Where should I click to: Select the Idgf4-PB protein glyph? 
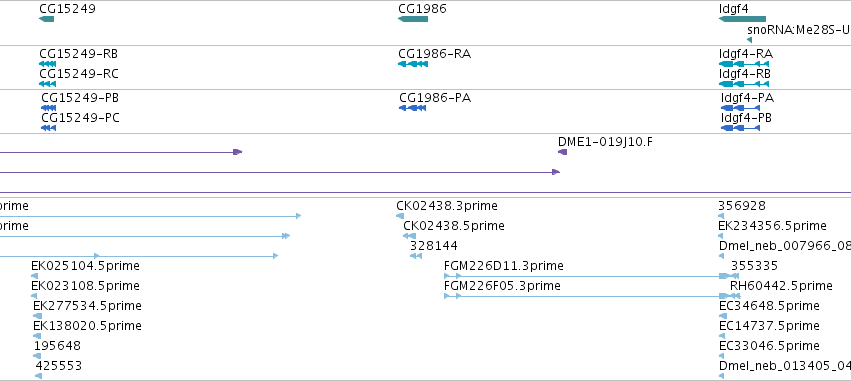point(740,128)
